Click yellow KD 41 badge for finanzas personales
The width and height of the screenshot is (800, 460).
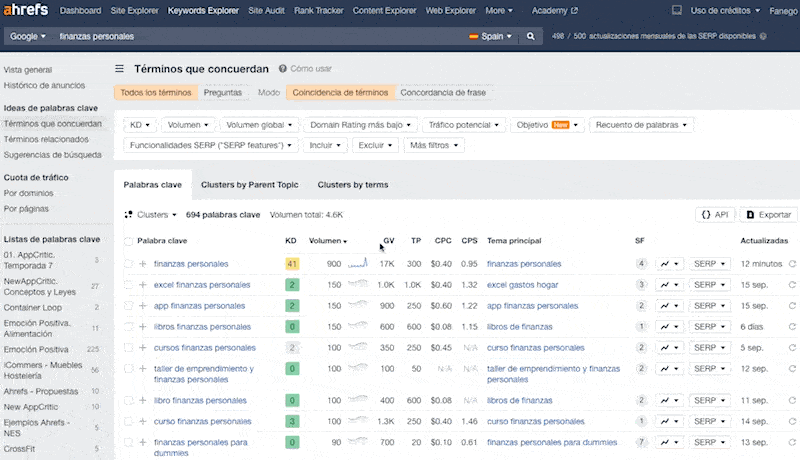click(292, 264)
